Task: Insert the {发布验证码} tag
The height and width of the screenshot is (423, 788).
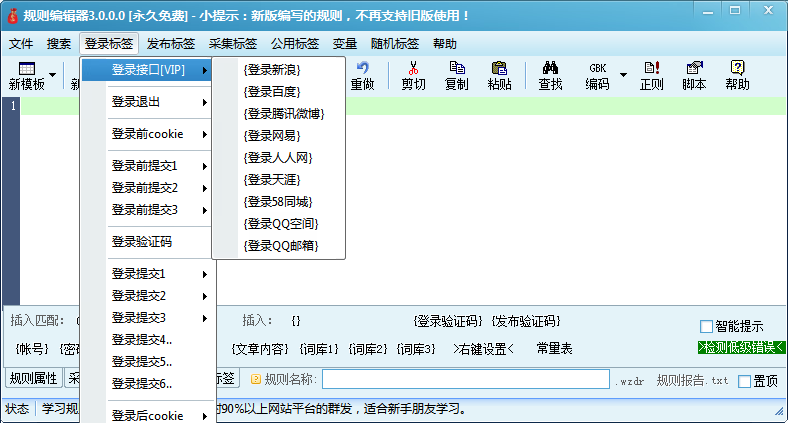Action: click(x=526, y=321)
